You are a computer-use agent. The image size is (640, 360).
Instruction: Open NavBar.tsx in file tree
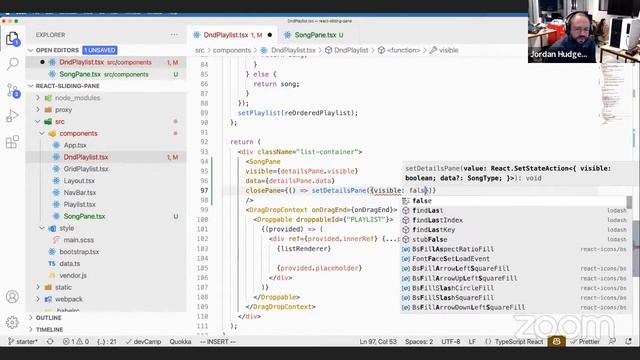point(80,193)
